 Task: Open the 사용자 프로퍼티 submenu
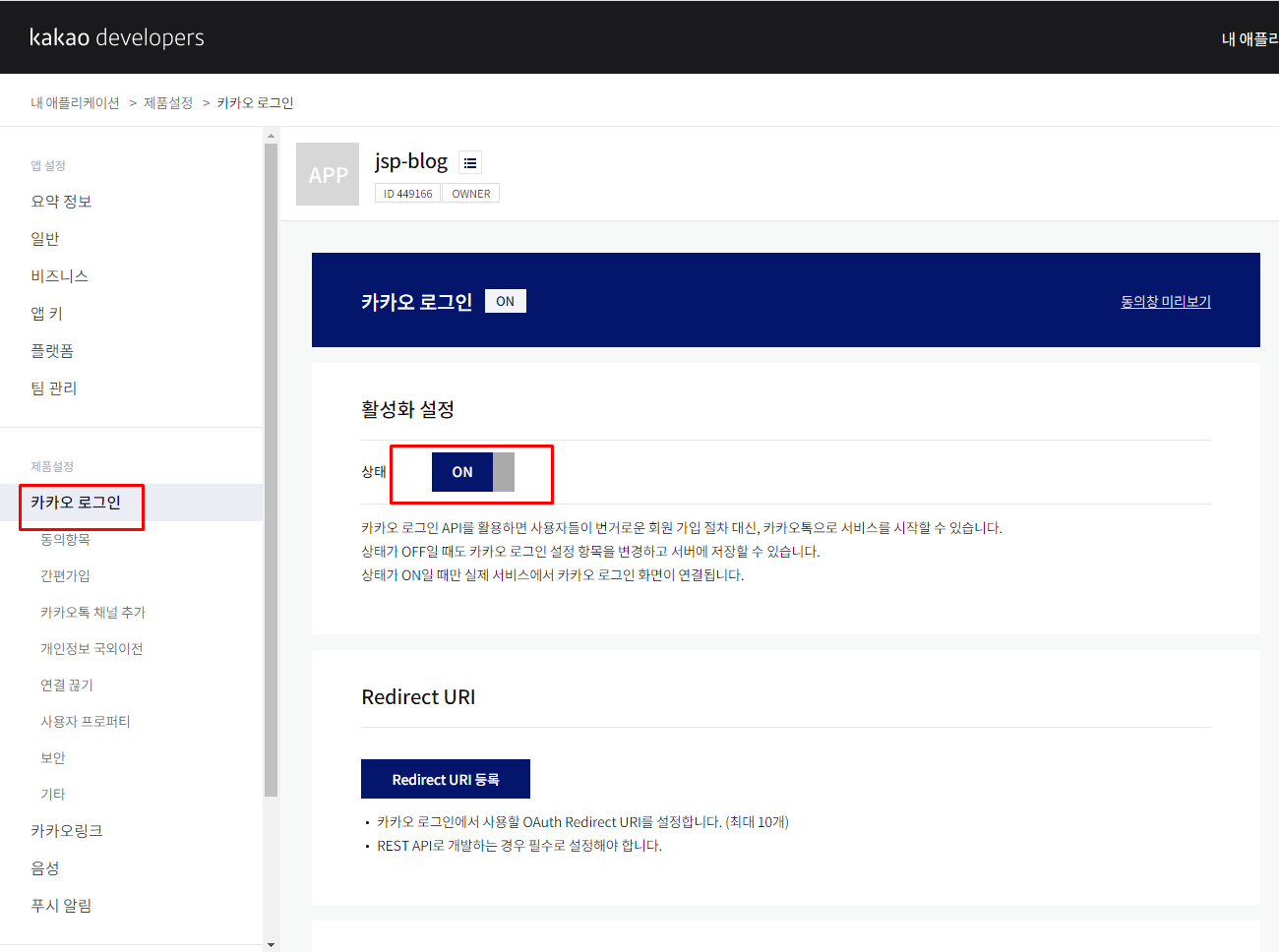pyautogui.click(x=86, y=721)
